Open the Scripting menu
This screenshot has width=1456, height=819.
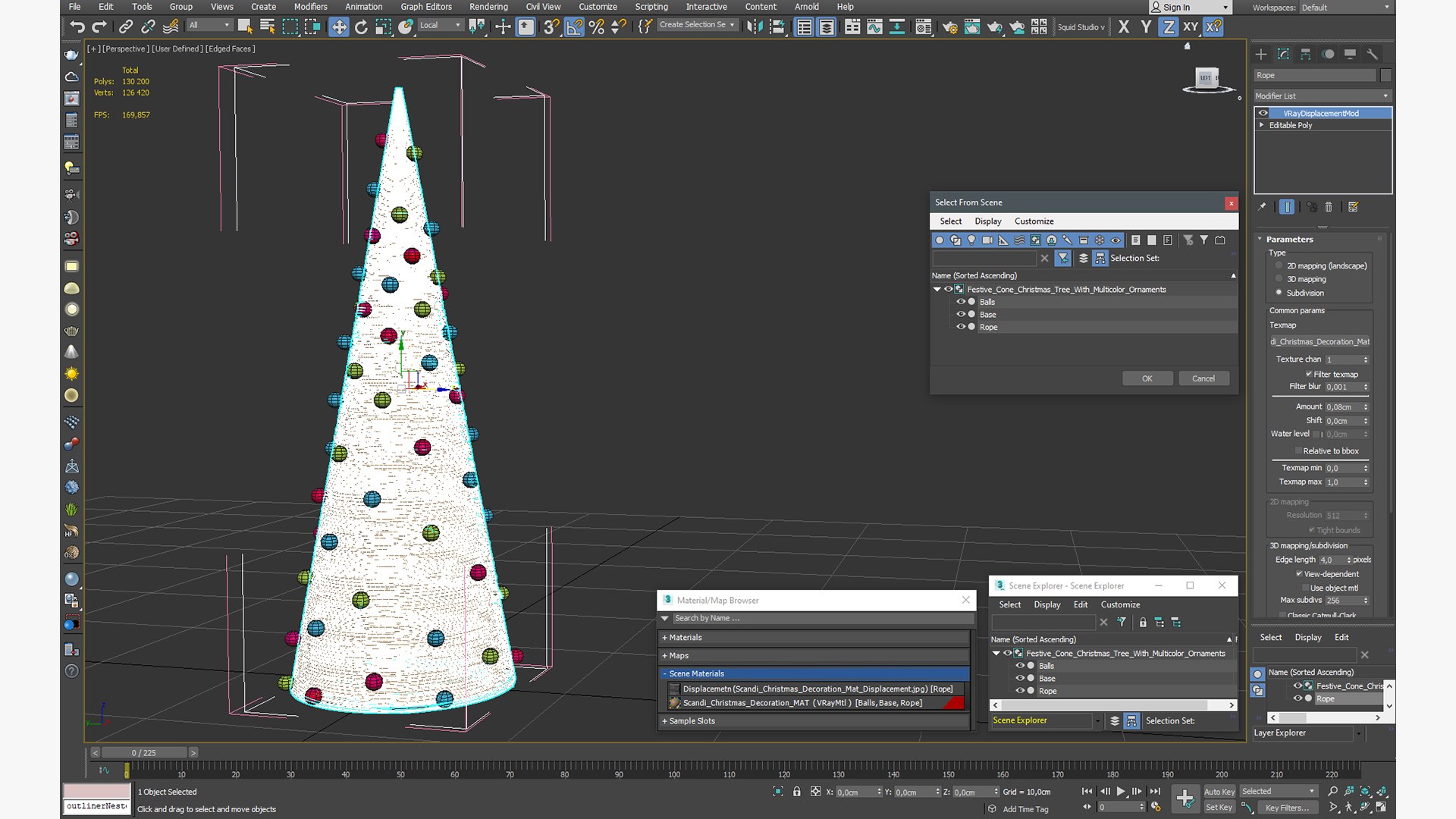(651, 7)
